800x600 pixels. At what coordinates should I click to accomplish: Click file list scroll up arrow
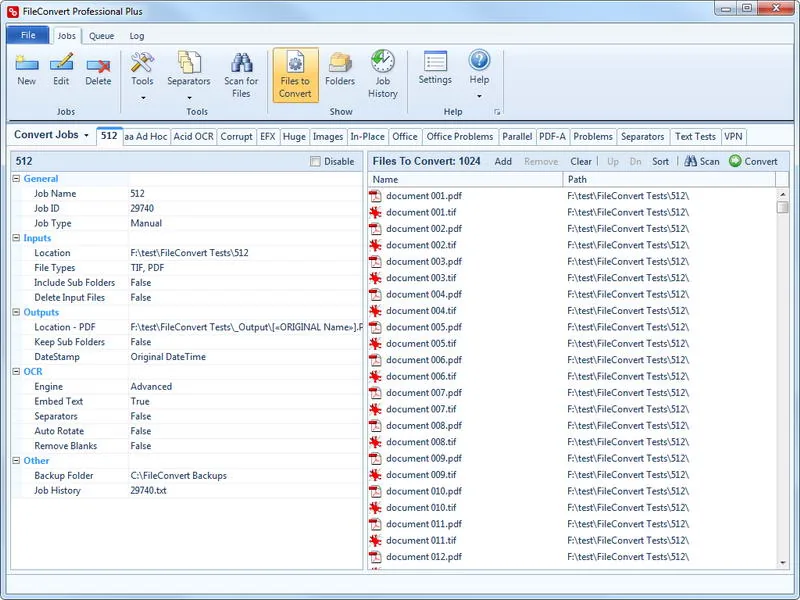[x=783, y=194]
